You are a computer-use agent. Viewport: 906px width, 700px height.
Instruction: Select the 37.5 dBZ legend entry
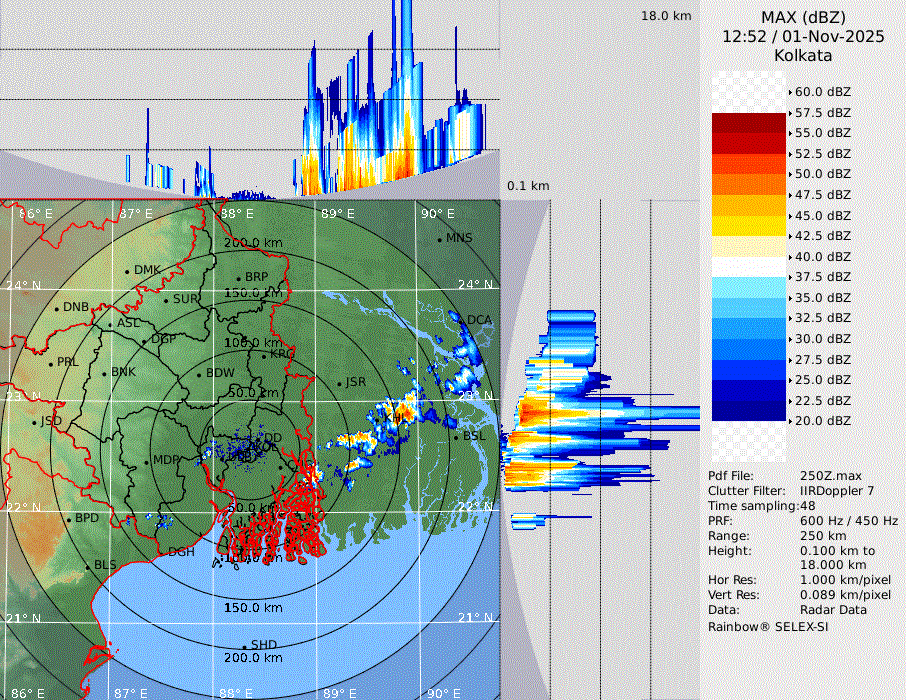823,277
